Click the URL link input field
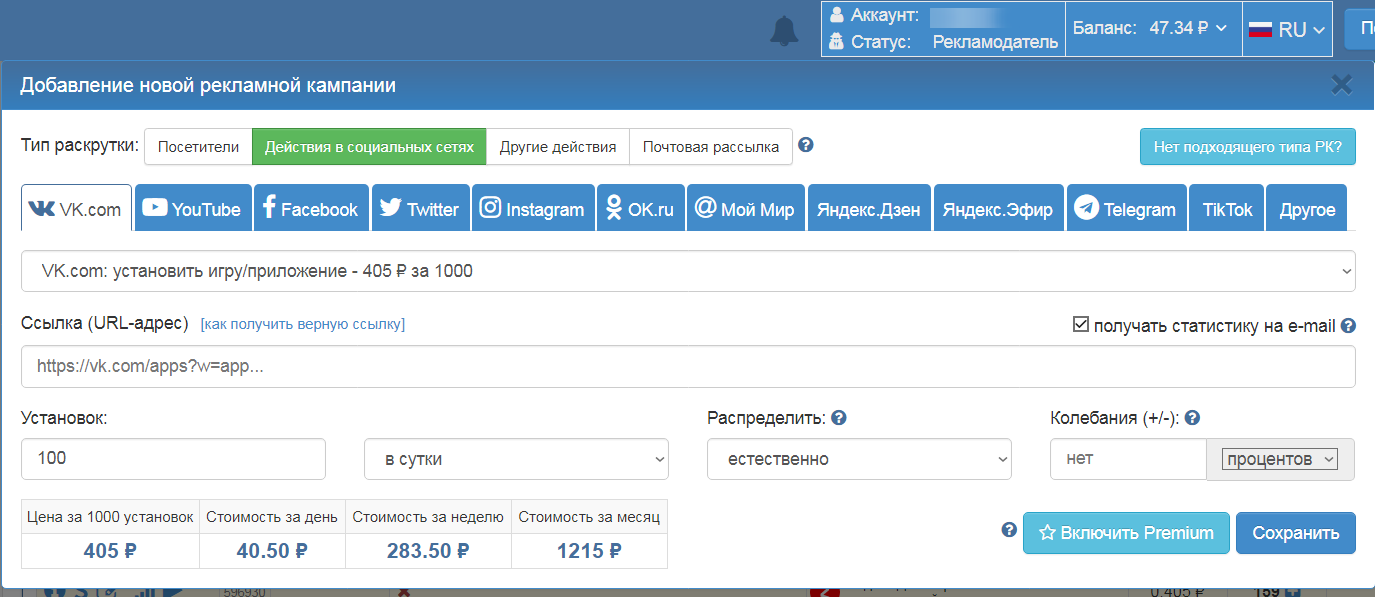The image size is (1375, 597). point(688,366)
